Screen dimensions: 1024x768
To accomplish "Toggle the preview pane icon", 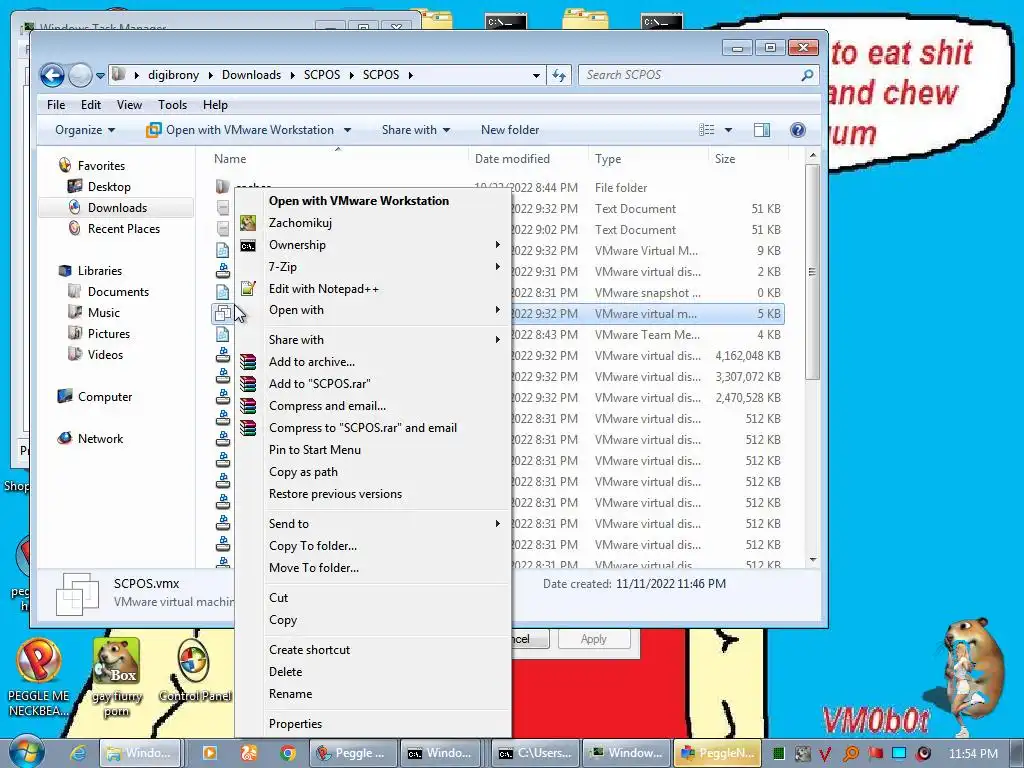I will tap(761, 130).
